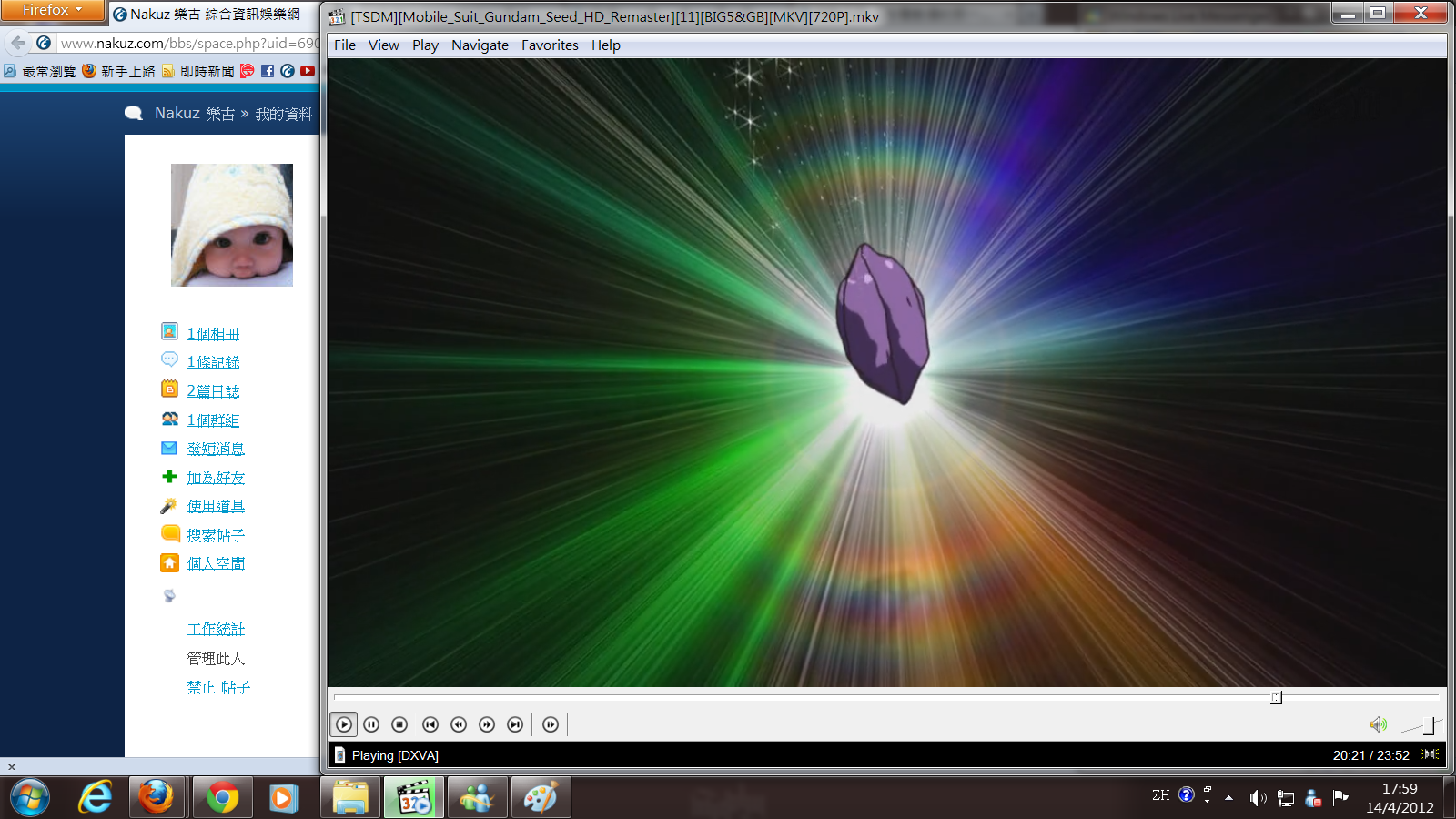Screen dimensions: 1456x819
Task: Show hidden system tray icons arrow
Action: point(1228,798)
